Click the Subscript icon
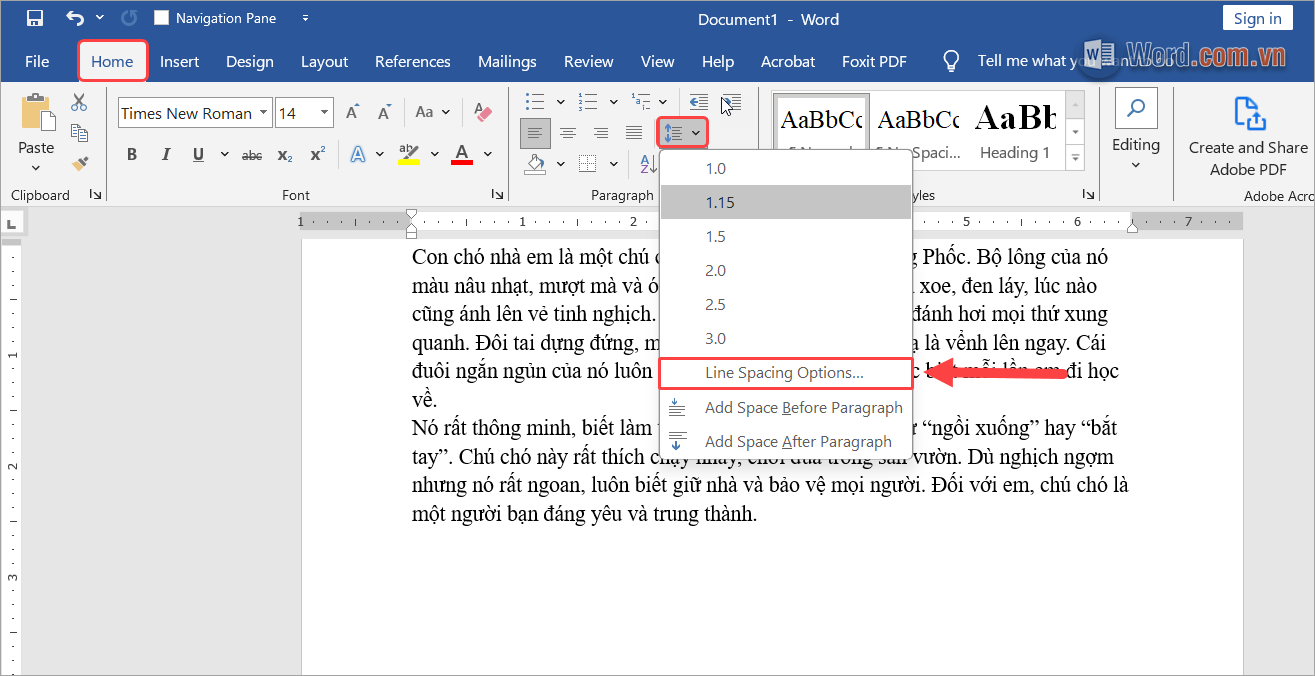1315x676 pixels. tap(284, 154)
